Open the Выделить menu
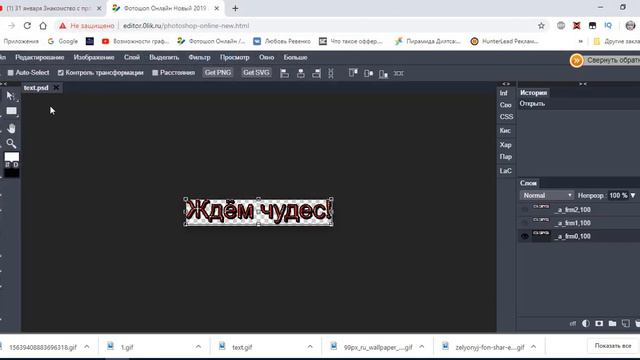 pos(164,57)
